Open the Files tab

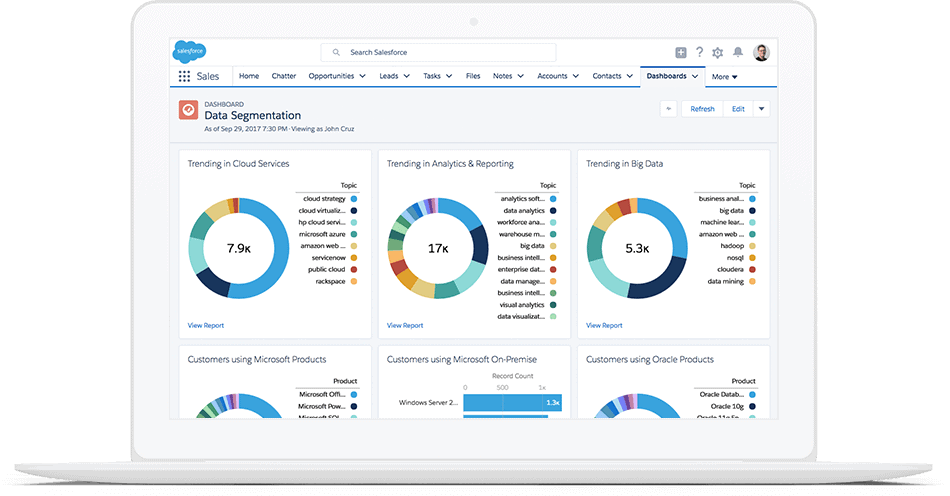473,76
